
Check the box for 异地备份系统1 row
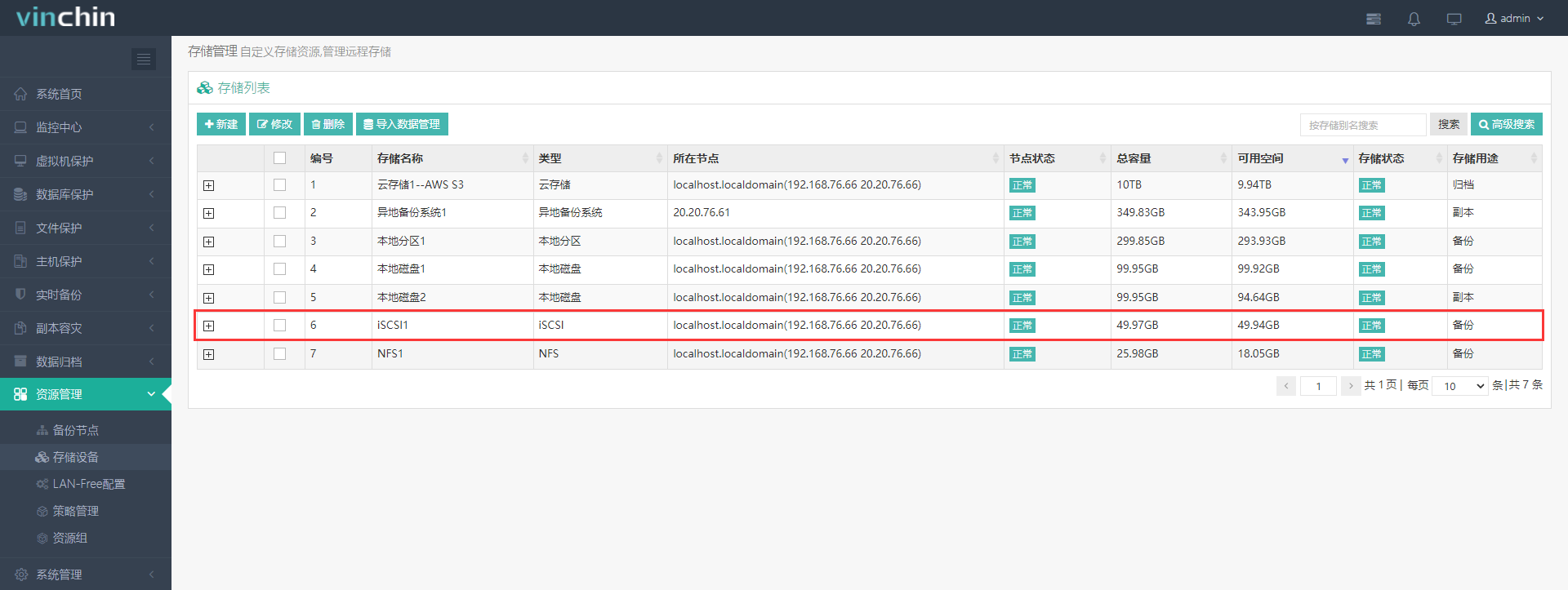click(279, 213)
